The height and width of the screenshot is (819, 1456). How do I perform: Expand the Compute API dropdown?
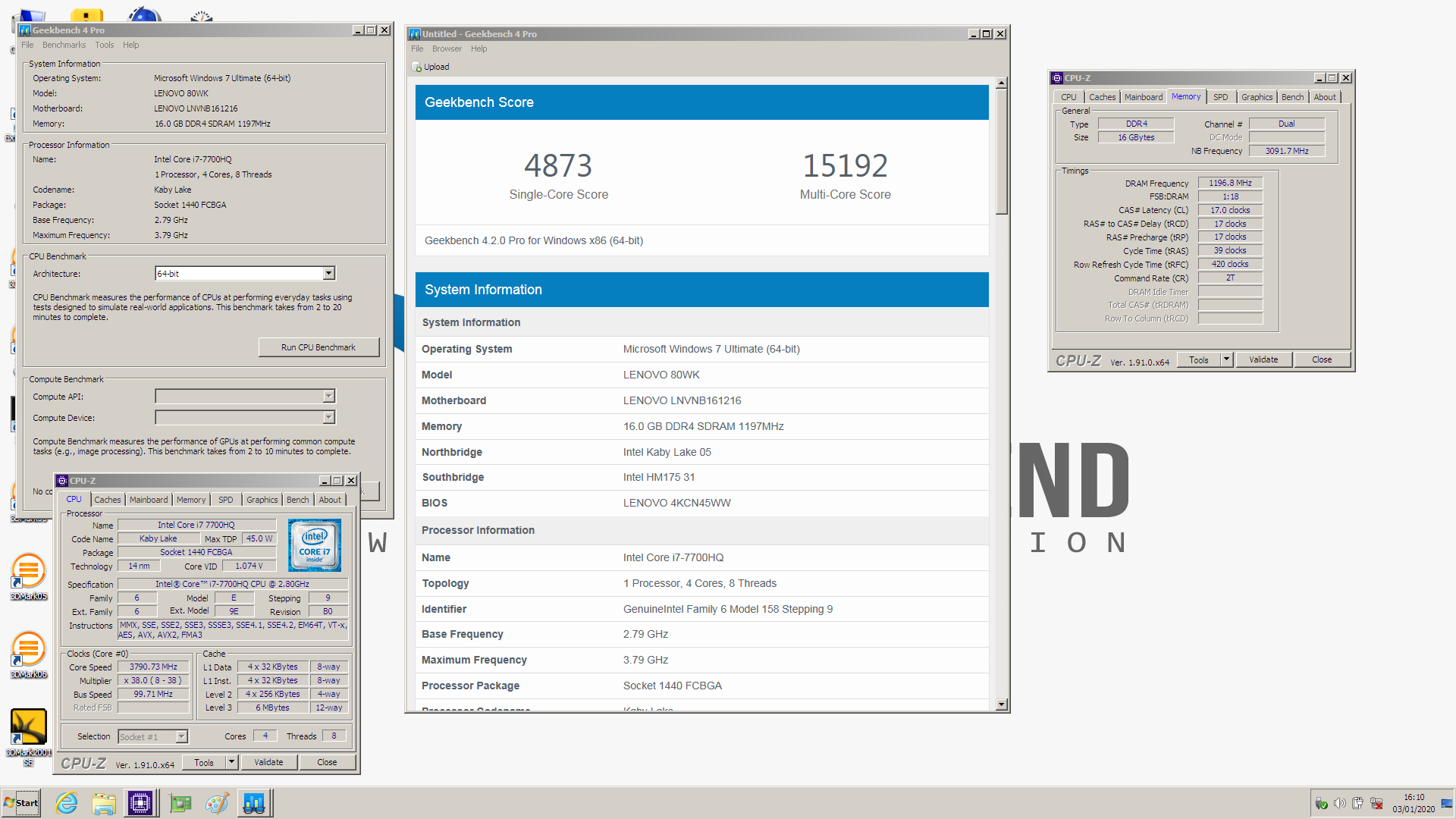click(x=329, y=397)
